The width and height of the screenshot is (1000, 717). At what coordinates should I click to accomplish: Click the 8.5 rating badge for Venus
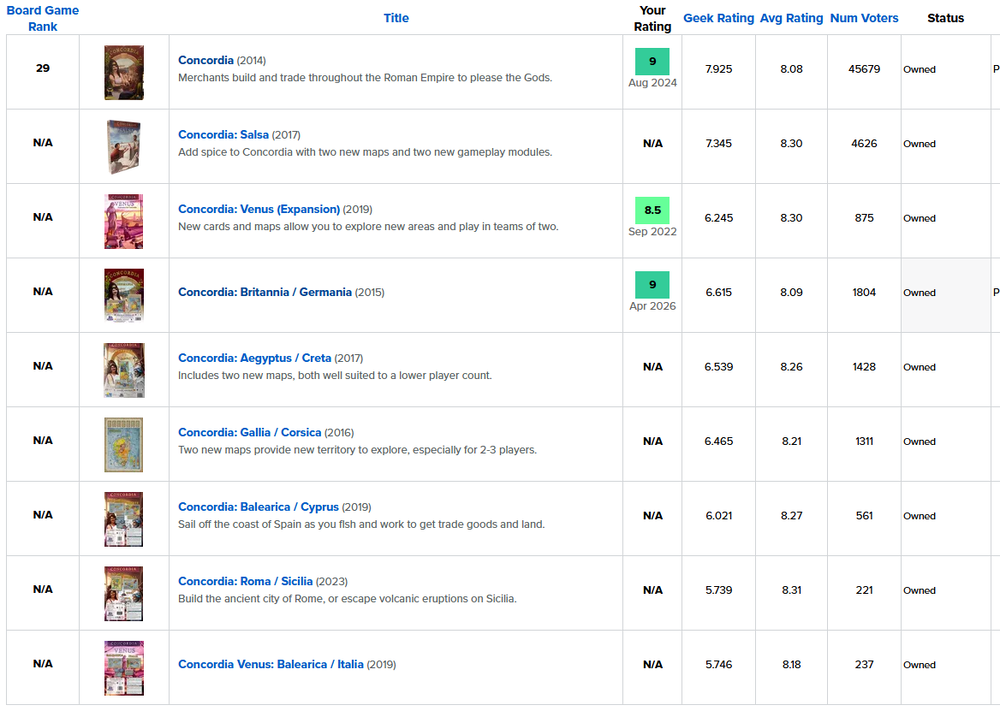(x=652, y=211)
